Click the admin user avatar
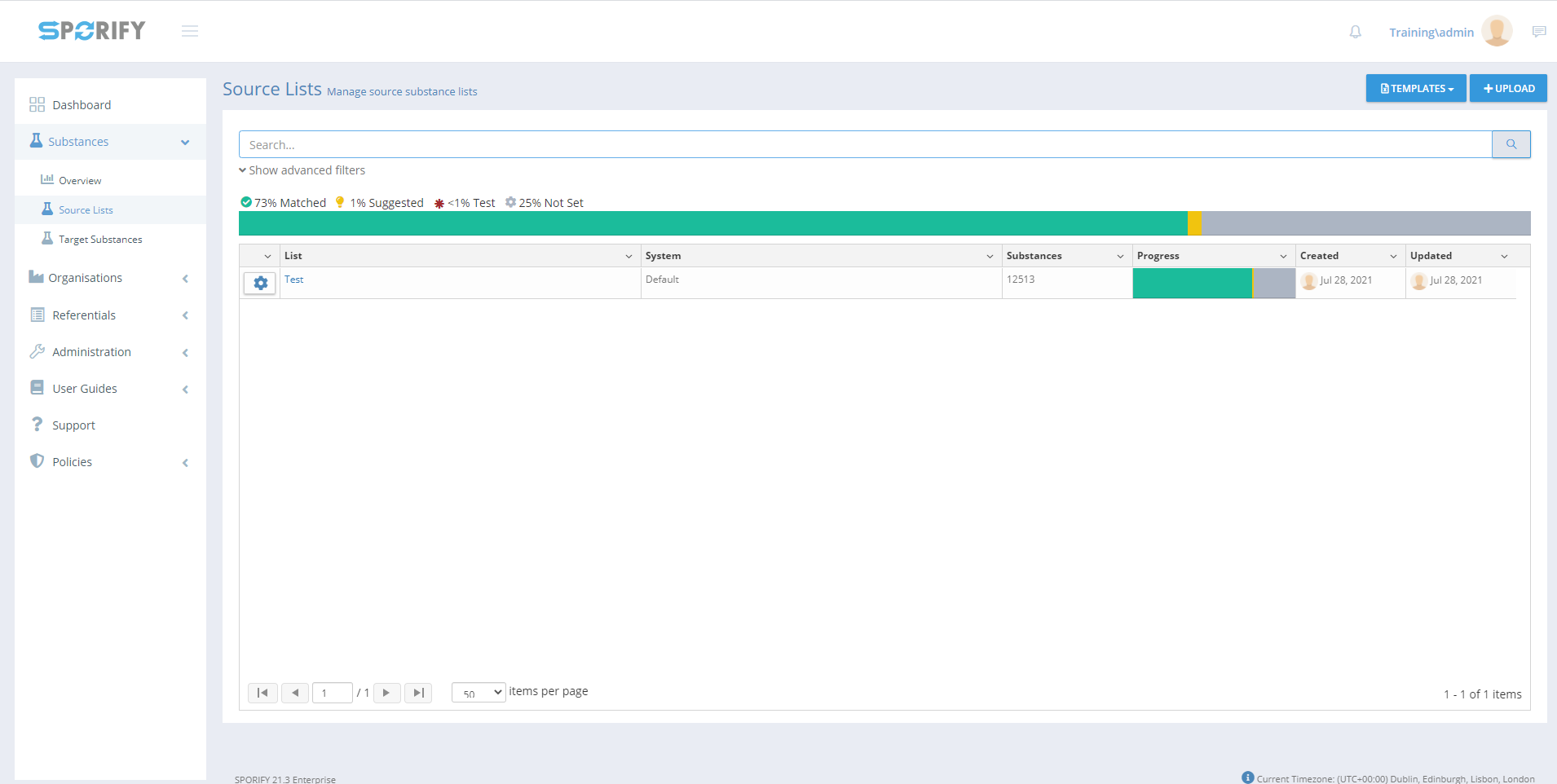The image size is (1557, 784). point(1496,32)
